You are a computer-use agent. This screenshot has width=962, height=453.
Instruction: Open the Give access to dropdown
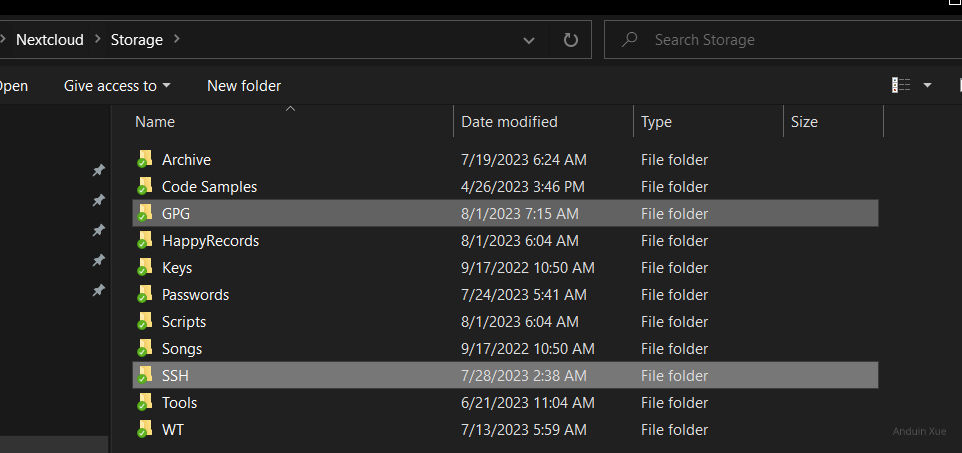pyautogui.click(x=117, y=86)
